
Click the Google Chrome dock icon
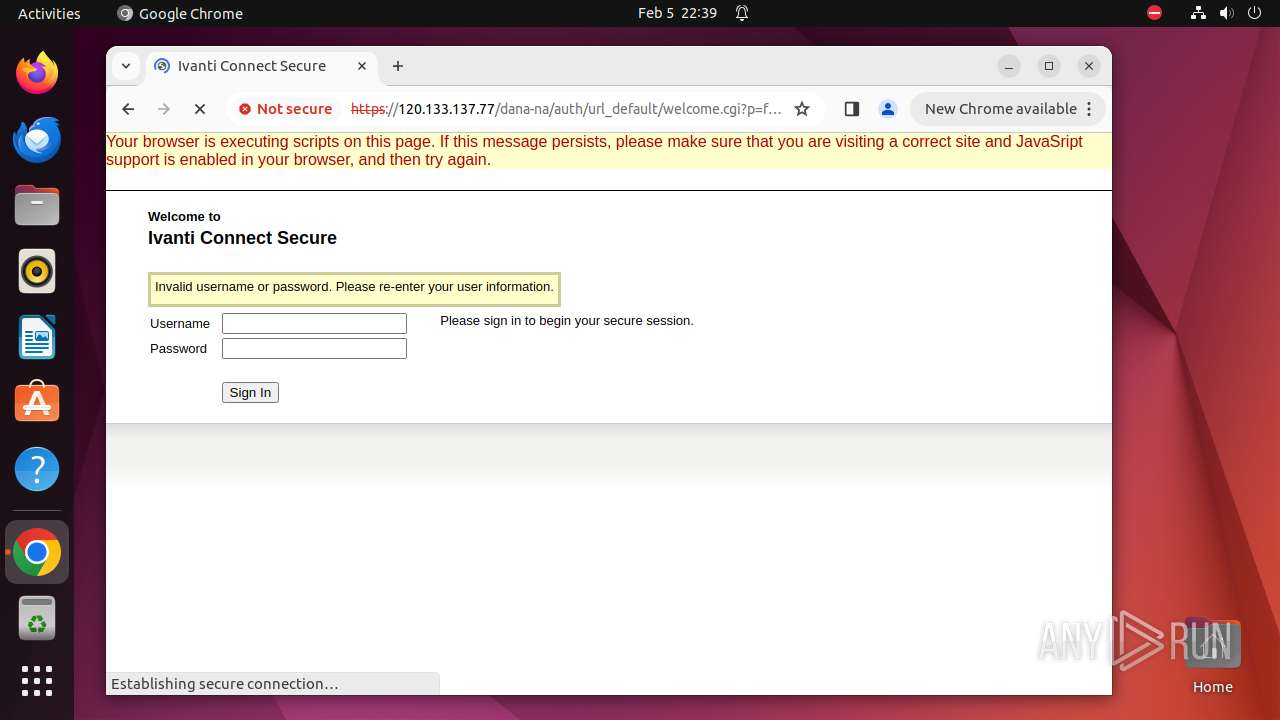[x=37, y=552]
